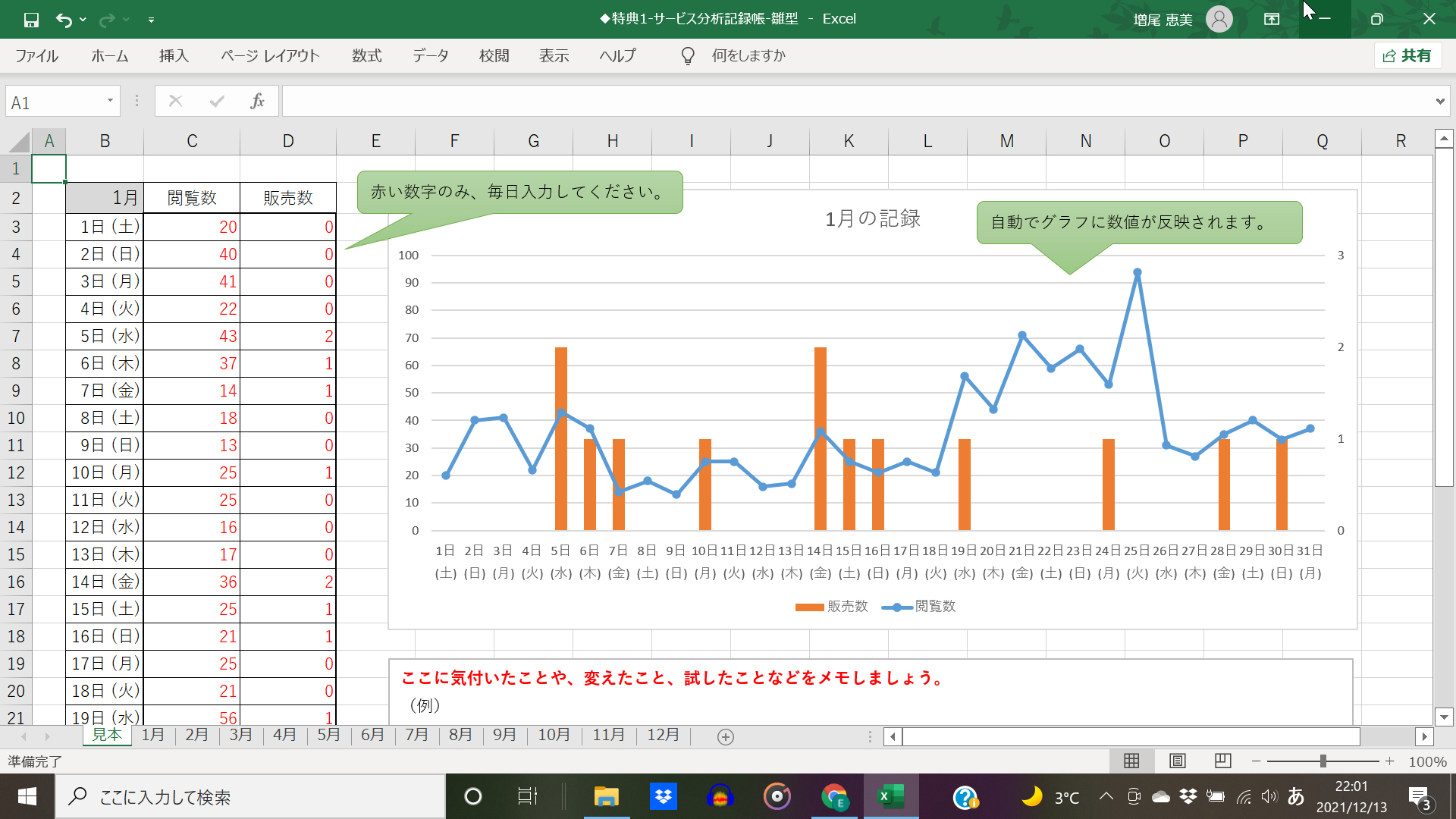1456x819 pixels.
Task: Switch to Page Layout view icon
Action: click(1177, 761)
